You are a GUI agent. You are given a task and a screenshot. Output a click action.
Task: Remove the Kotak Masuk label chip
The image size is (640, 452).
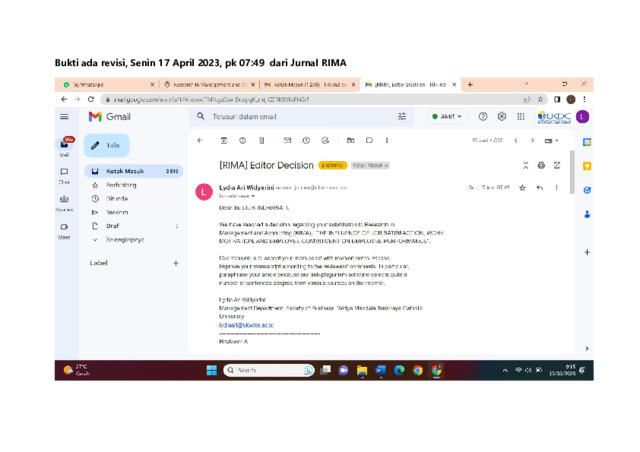click(386, 165)
